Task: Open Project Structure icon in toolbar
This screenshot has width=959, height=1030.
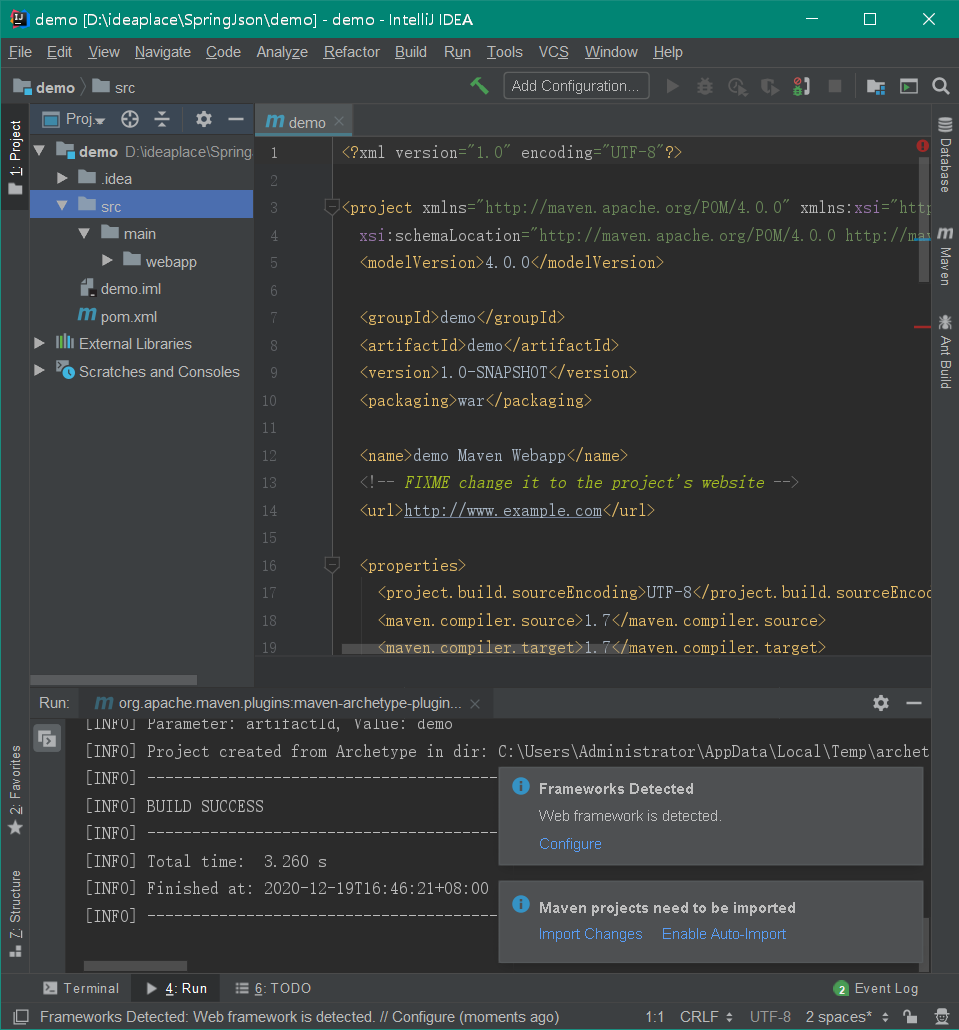Action: tap(876, 87)
